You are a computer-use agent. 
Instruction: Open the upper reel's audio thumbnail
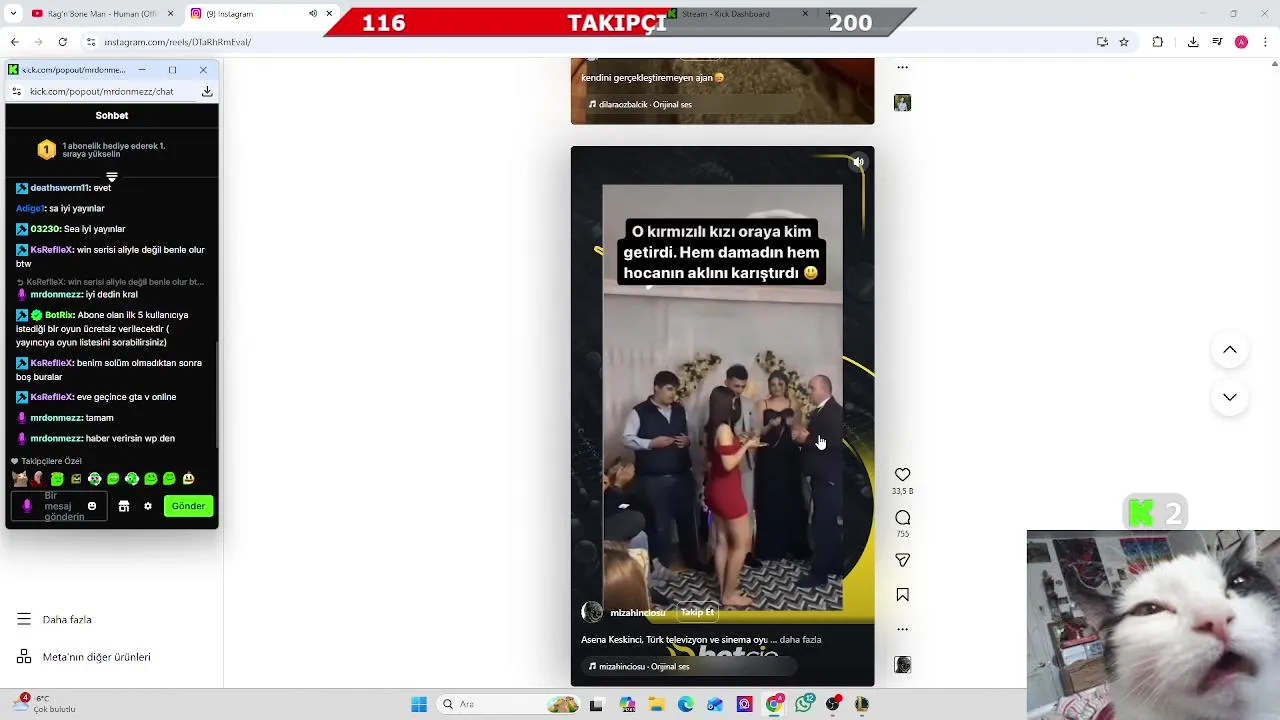pos(902,103)
